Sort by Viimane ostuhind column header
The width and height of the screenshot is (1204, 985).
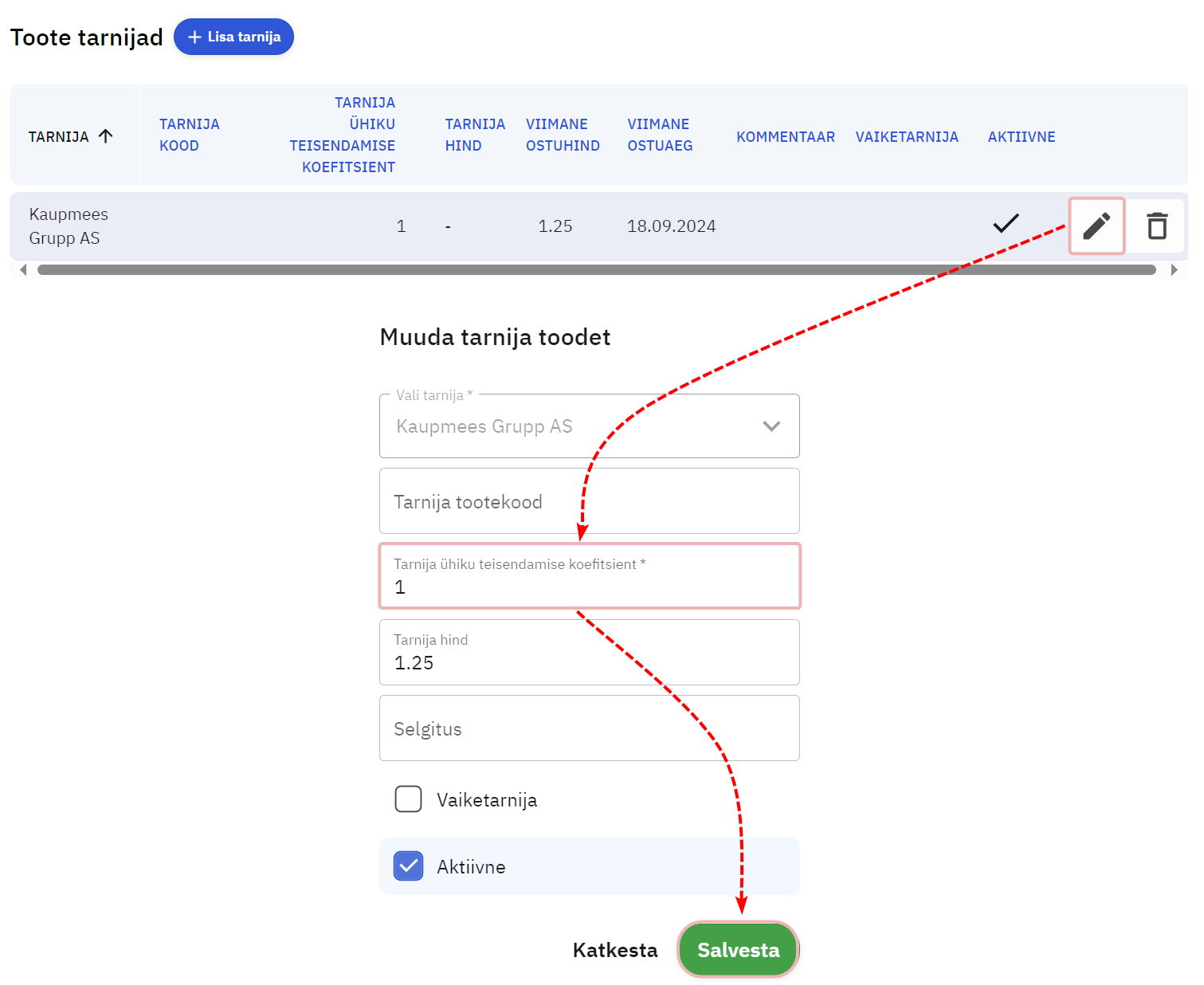click(562, 135)
